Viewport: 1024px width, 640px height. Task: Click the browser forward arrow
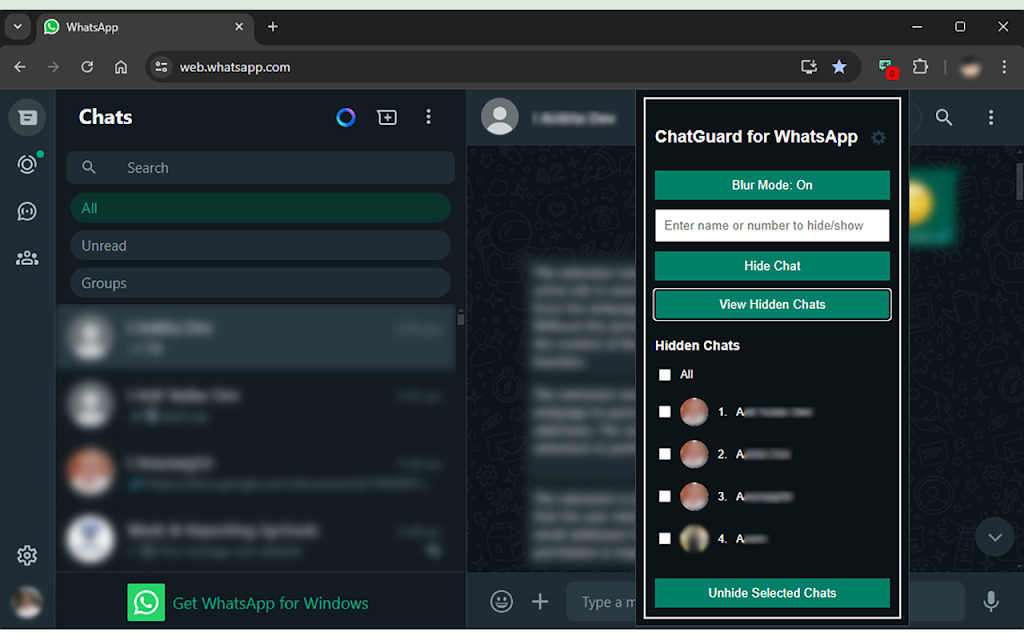pyautogui.click(x=54, y=67)
